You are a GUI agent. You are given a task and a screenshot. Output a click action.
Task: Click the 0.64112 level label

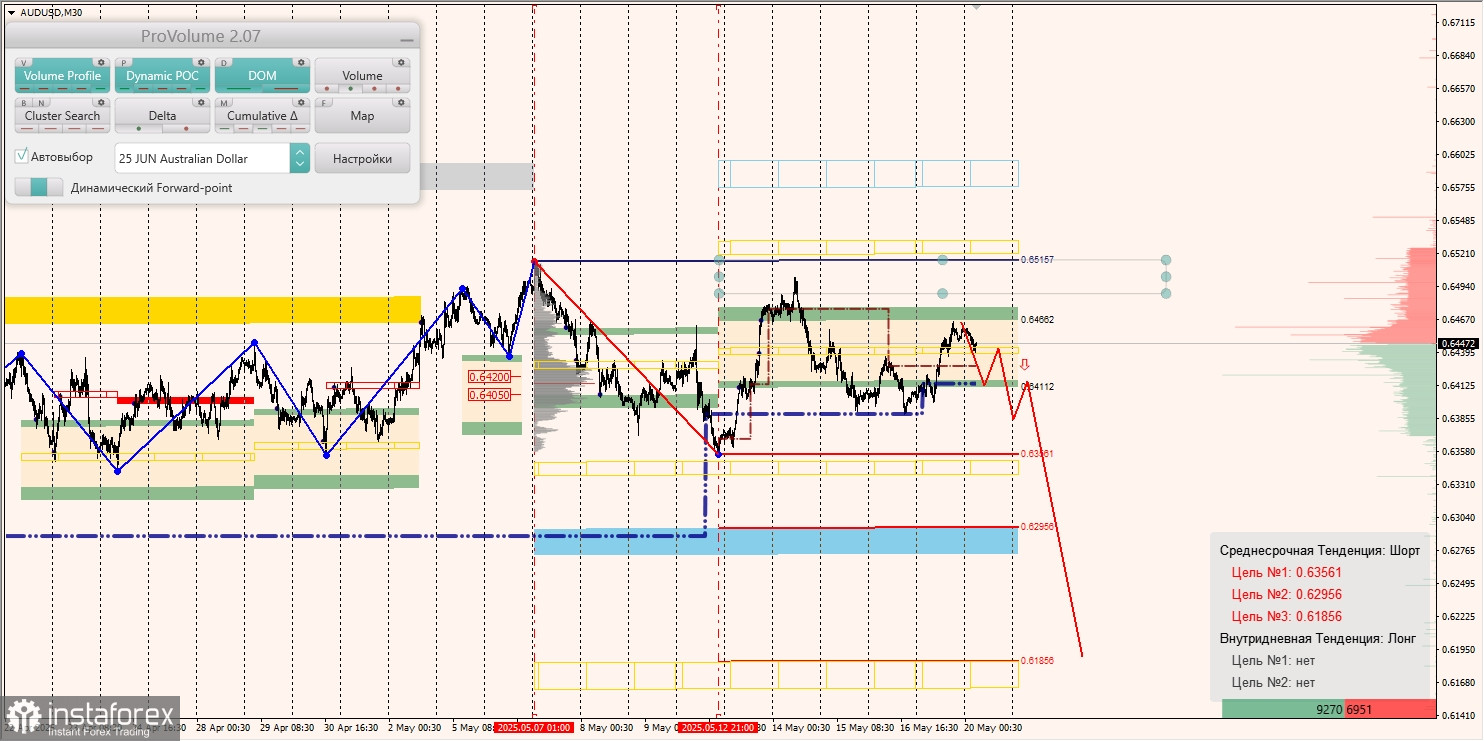(x=1038, y=386)
